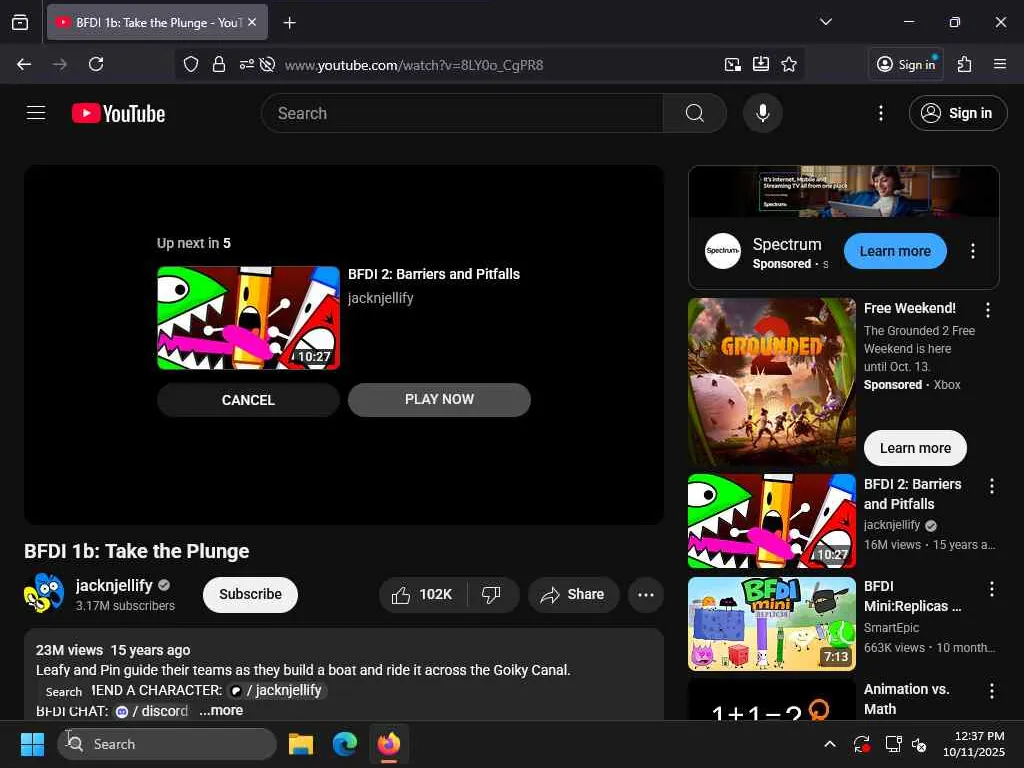View site security padlock info
The height and width of the screenshot is (768, 1024).
coord(219,64)
